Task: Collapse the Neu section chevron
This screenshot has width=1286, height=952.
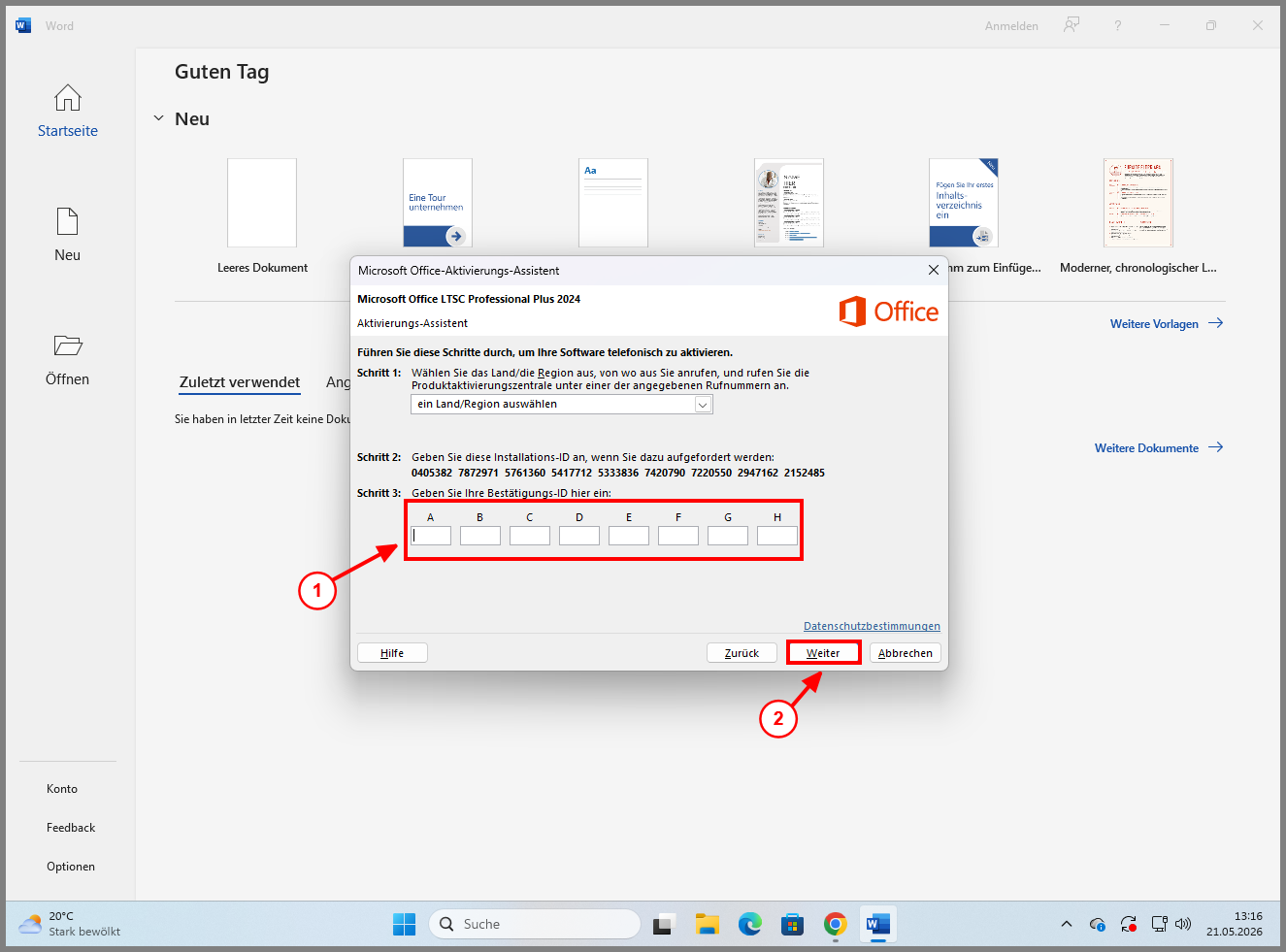Action: (159, 118)
